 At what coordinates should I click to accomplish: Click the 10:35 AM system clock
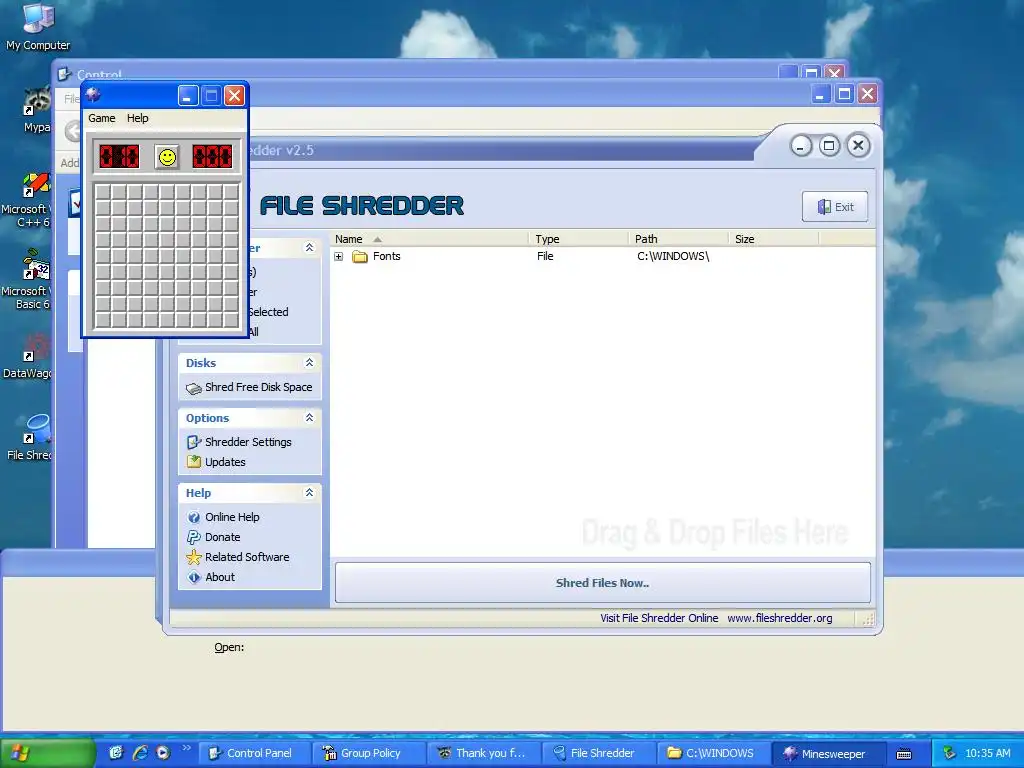coord(987,754)
